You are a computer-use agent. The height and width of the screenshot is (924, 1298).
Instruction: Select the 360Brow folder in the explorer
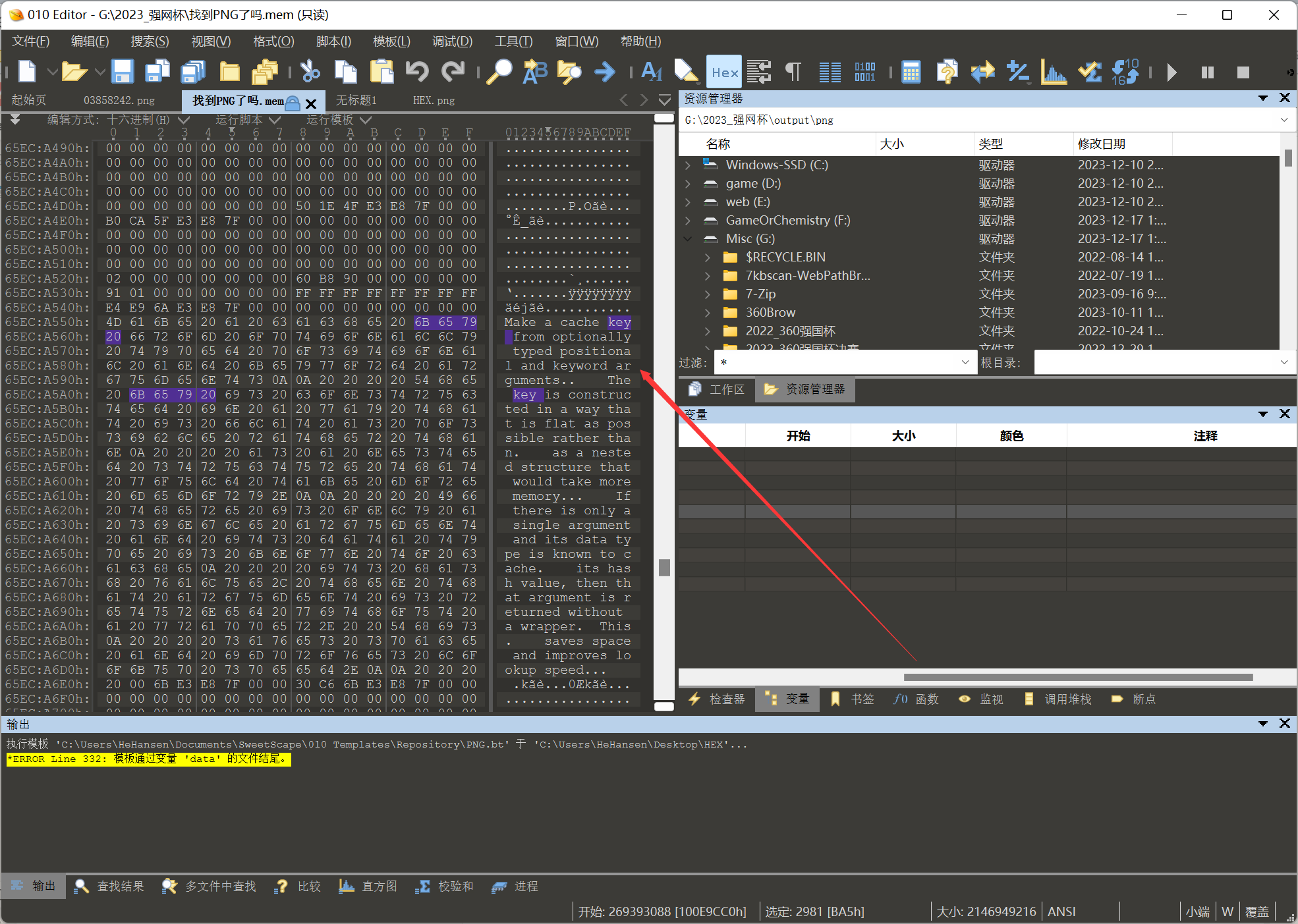tap(770, 312)
